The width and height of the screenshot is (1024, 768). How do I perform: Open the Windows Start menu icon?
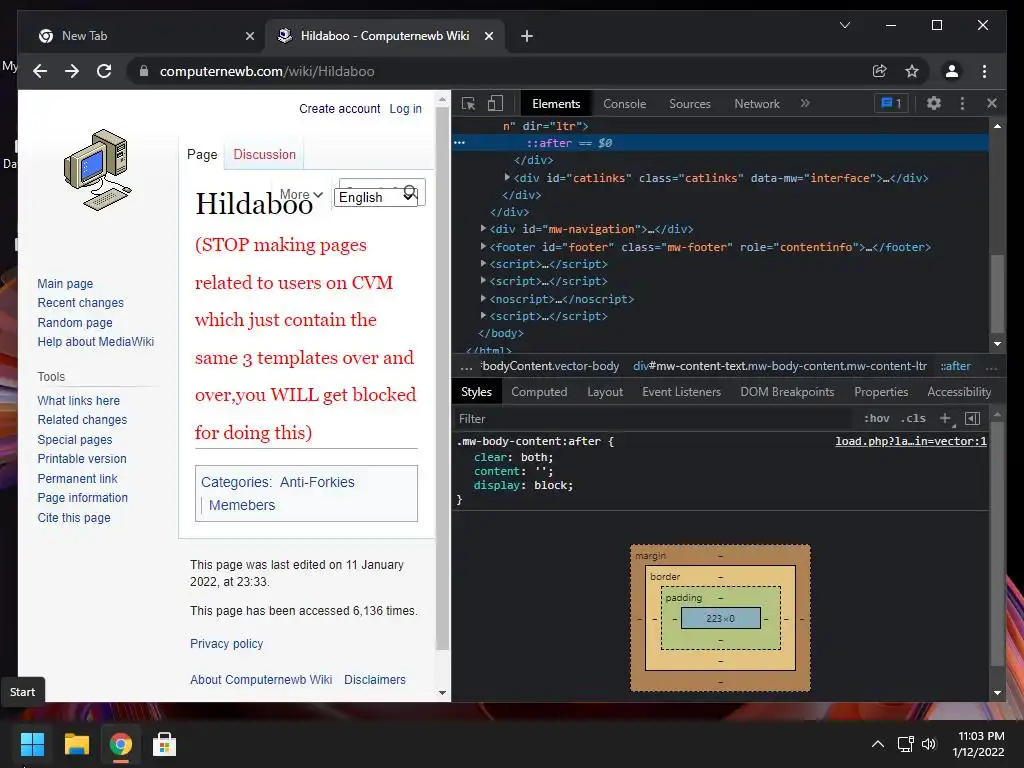[x=32, y=744]
